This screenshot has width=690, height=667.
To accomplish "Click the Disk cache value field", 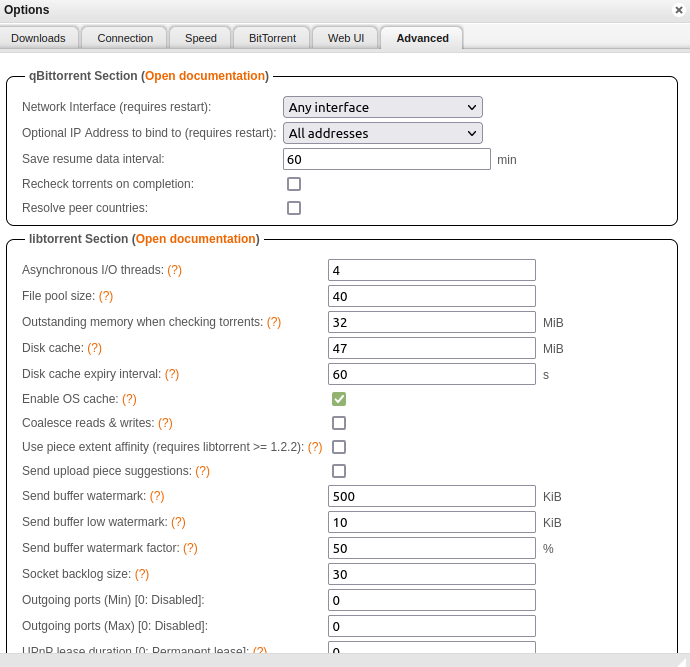I will tap(432, 348).
